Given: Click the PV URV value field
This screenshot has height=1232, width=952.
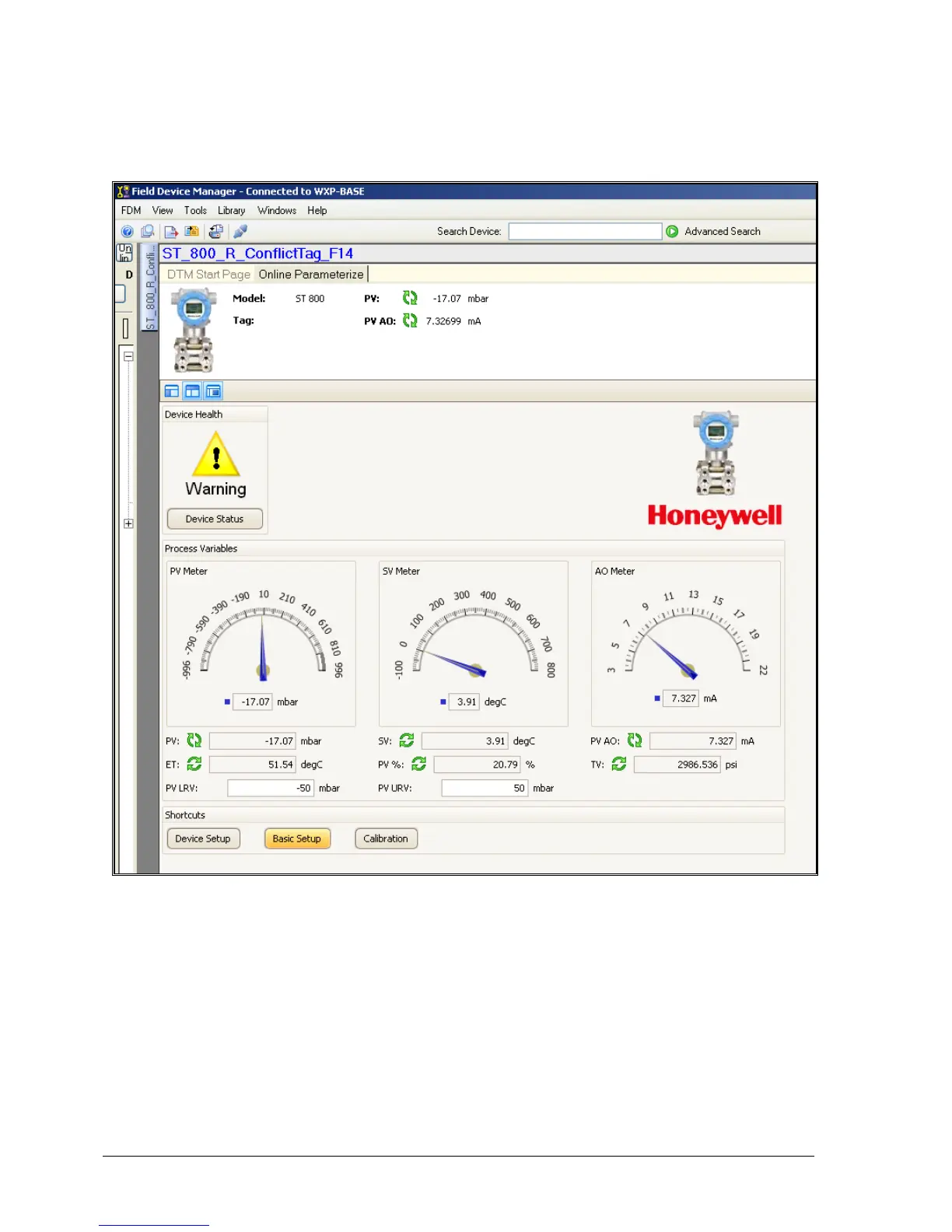Looking at the screenshot, I should tap(485, 788).
